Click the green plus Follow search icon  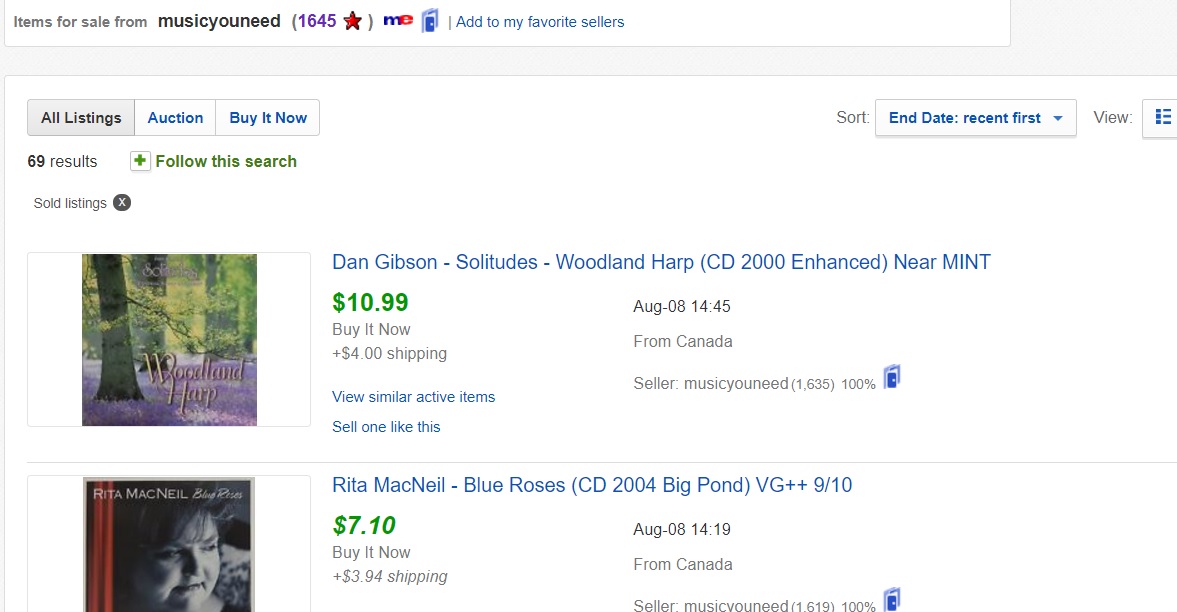click(140, 161)
